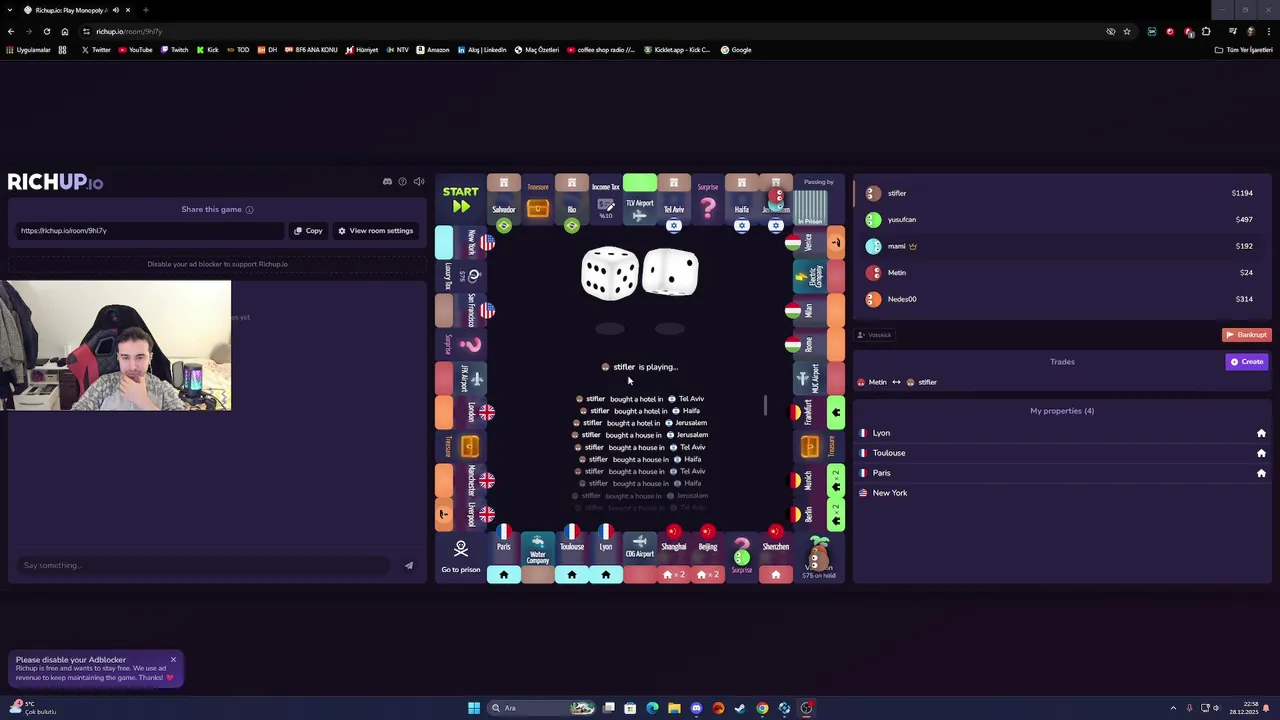The width and height of the screenshot is (1280, 720).
Task: Click the In Prison corner tile
Action: (819, 201)
